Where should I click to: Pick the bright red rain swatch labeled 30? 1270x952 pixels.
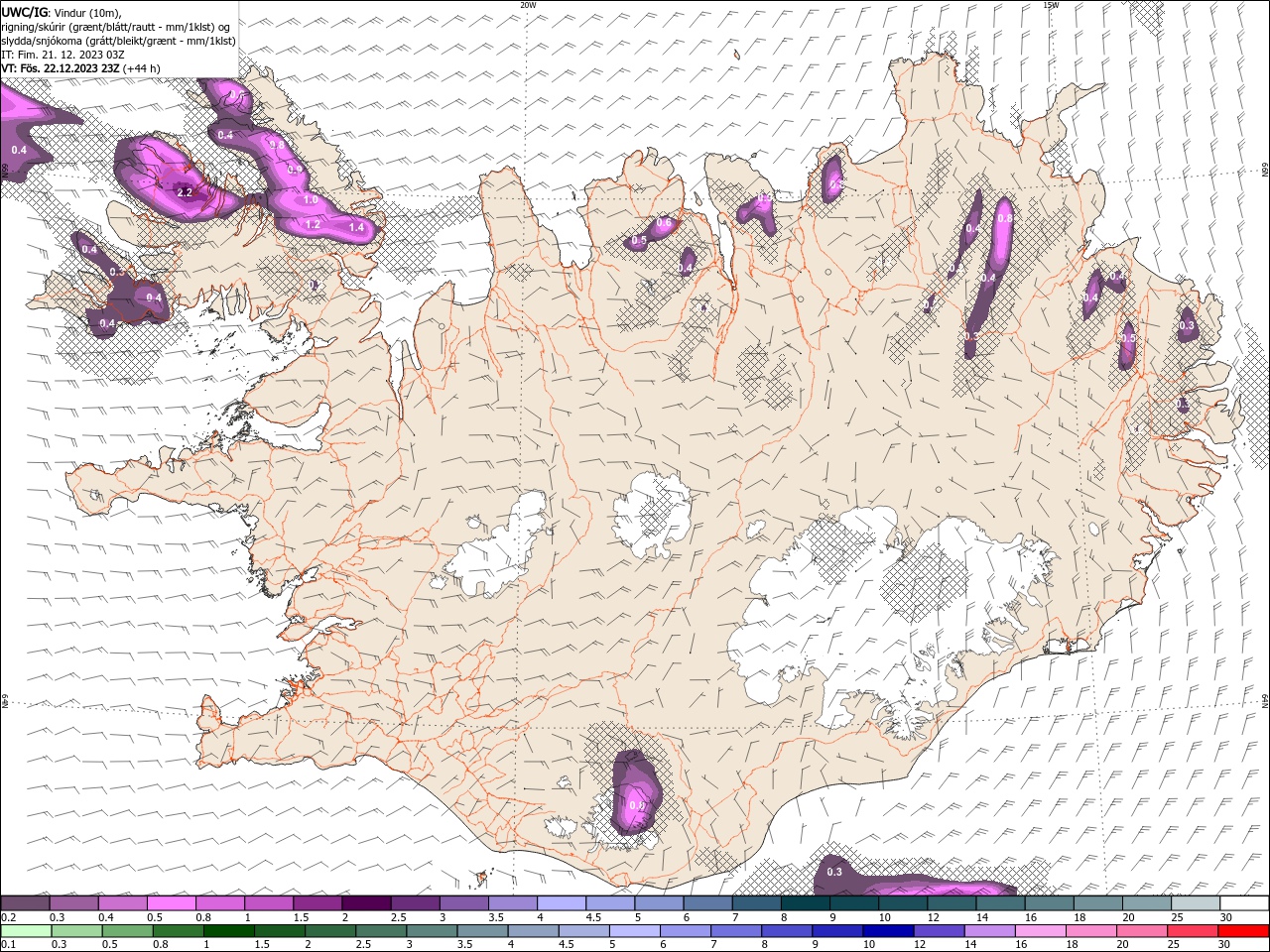1243,930
